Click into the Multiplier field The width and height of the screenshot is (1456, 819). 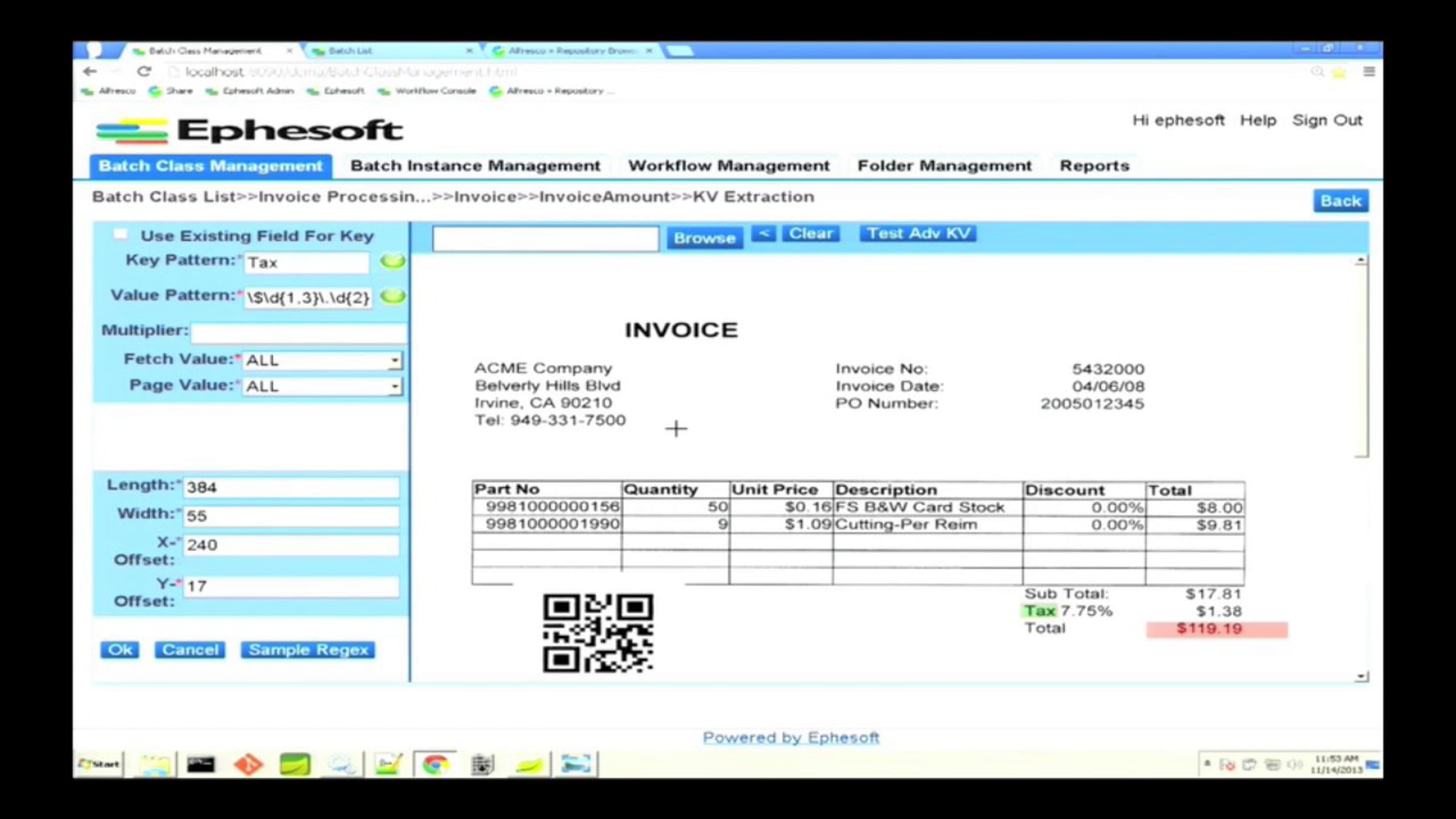click(298, 332)
